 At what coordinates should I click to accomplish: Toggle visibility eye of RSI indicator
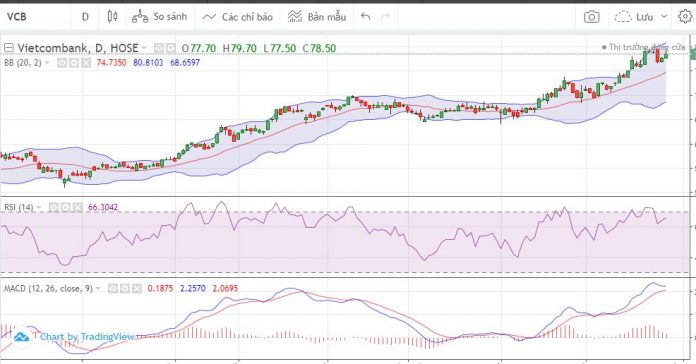pos(54,207)
